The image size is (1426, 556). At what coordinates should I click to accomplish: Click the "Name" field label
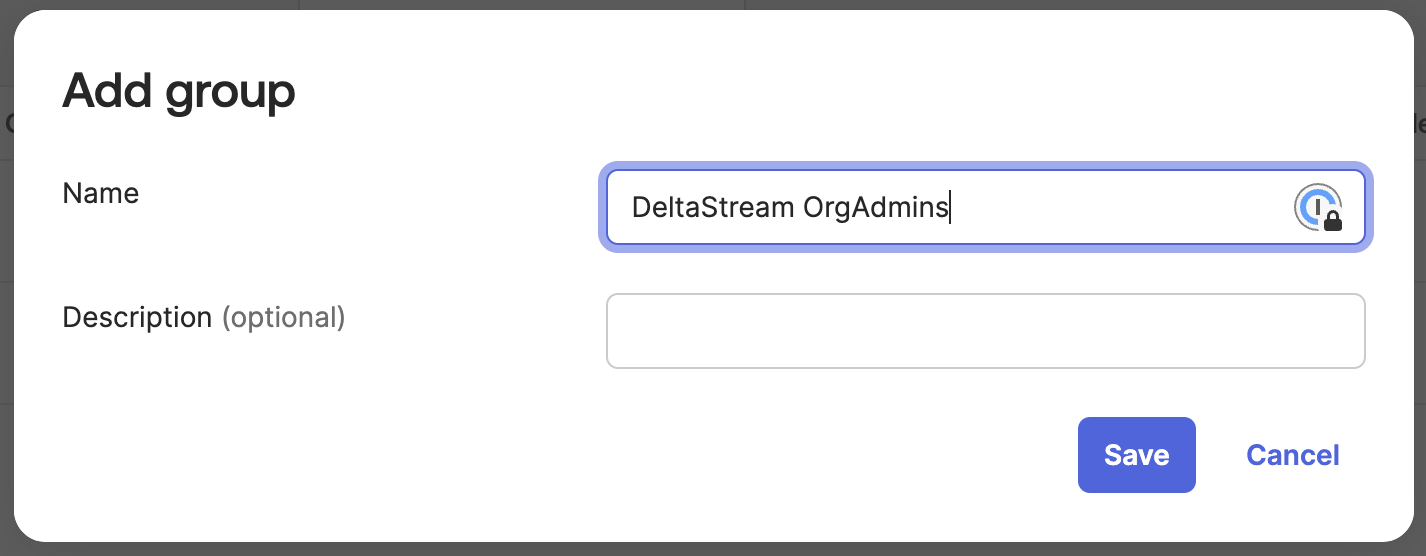tap(100, 193)
